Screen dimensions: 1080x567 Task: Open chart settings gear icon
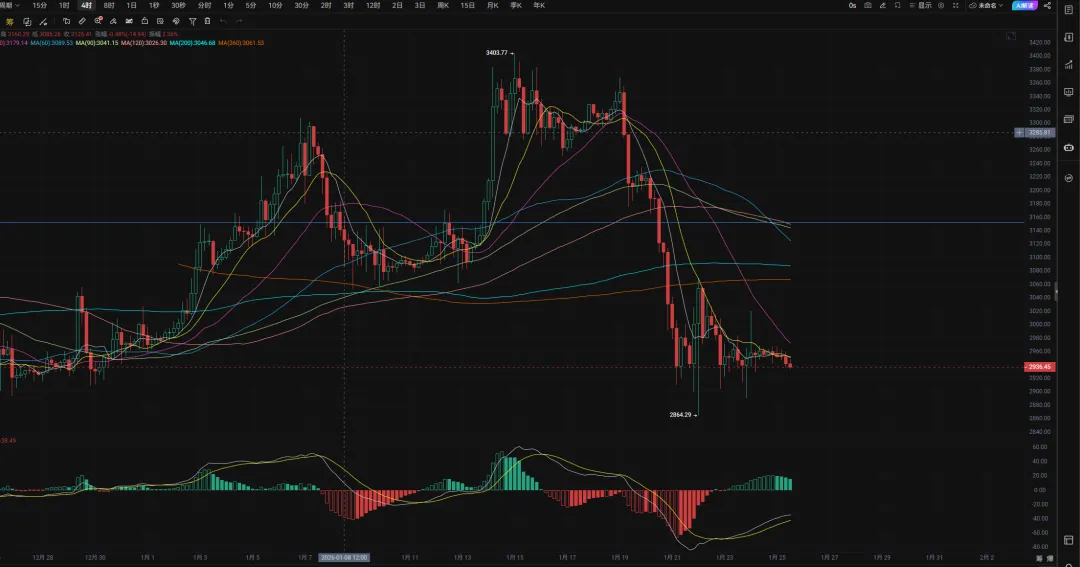942,6
